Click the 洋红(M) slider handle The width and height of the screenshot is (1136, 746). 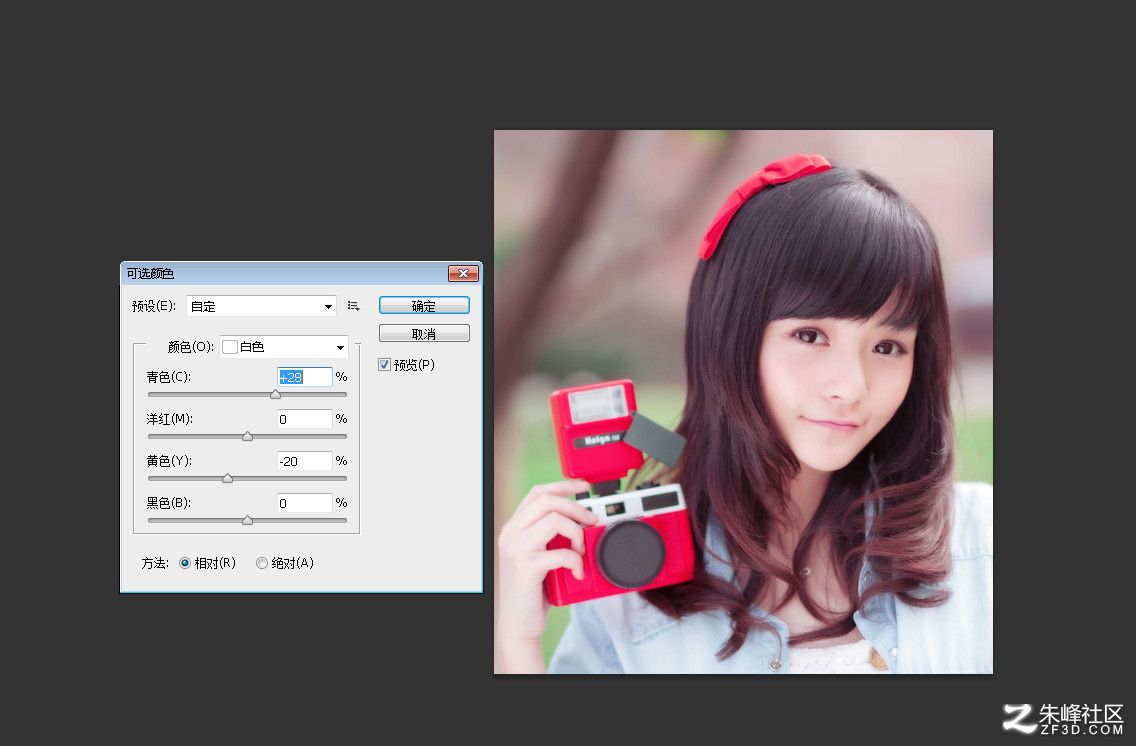[x=248, y=437]
